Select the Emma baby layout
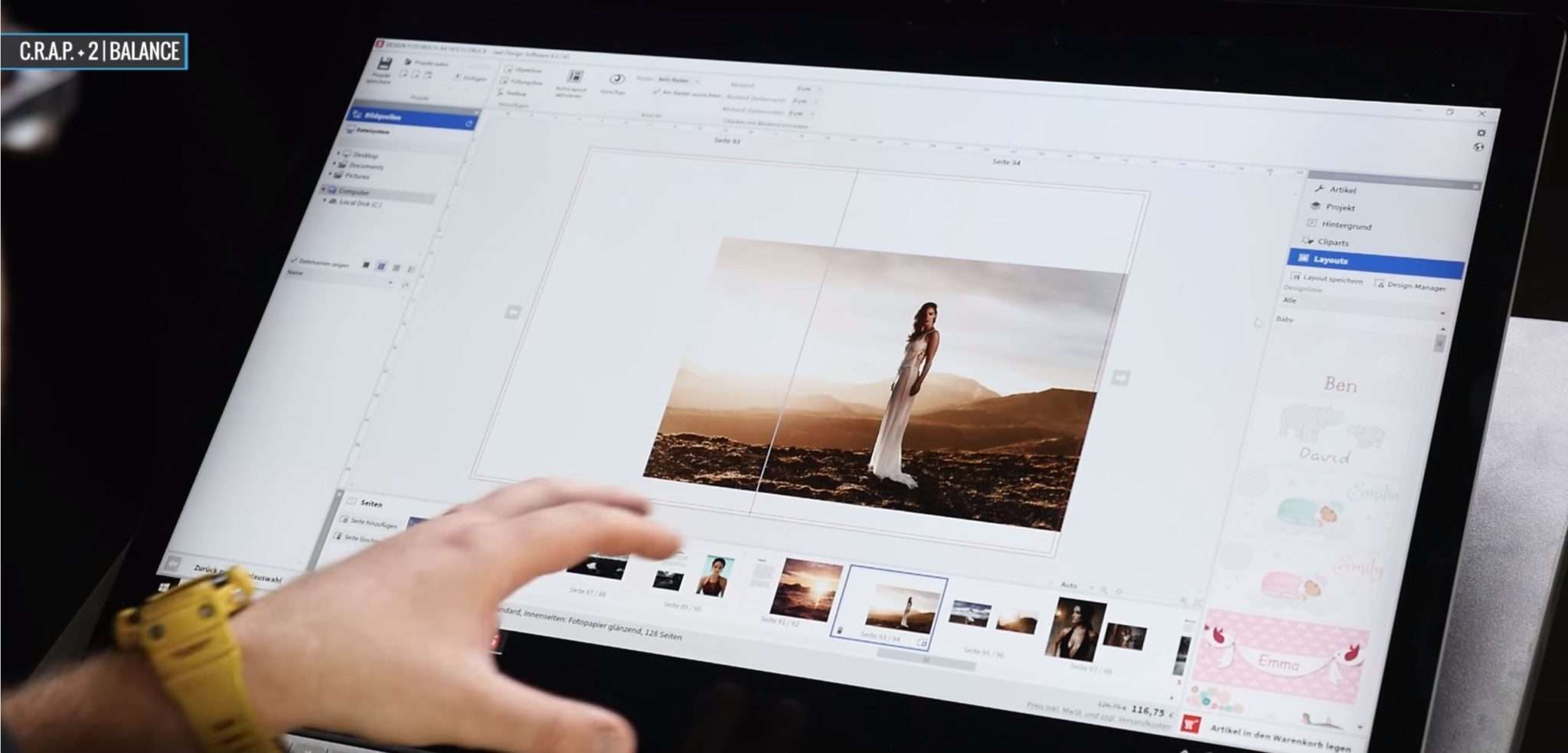 1280,657
